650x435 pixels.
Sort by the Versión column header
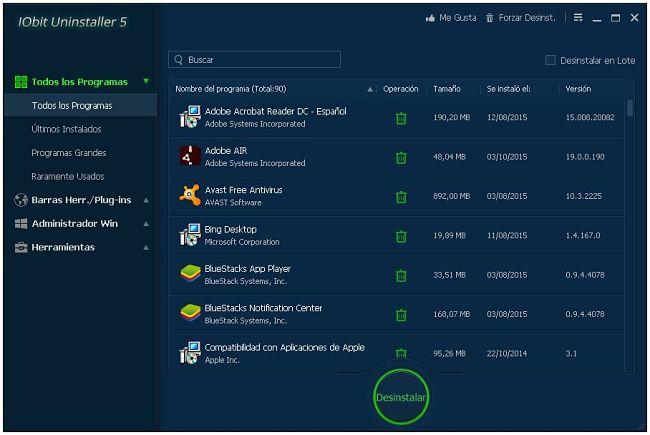(578, 89)
